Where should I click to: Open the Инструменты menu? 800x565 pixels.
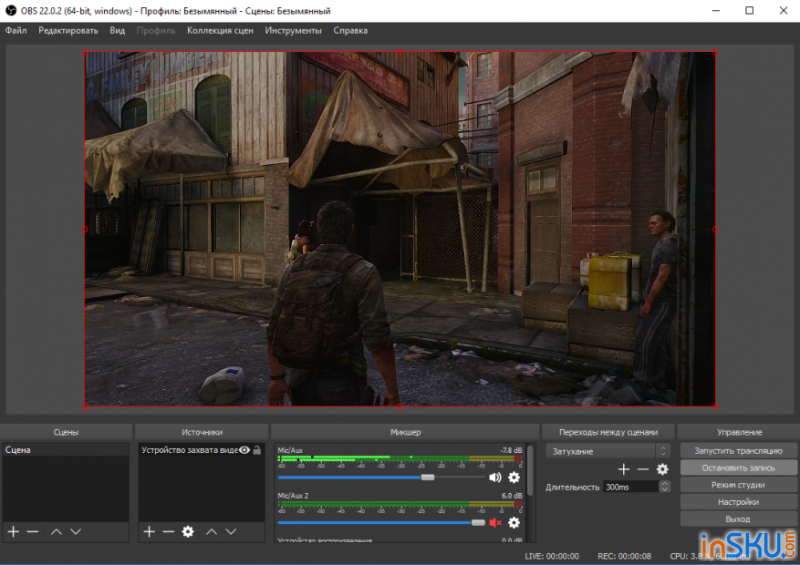tap(293, 31)
